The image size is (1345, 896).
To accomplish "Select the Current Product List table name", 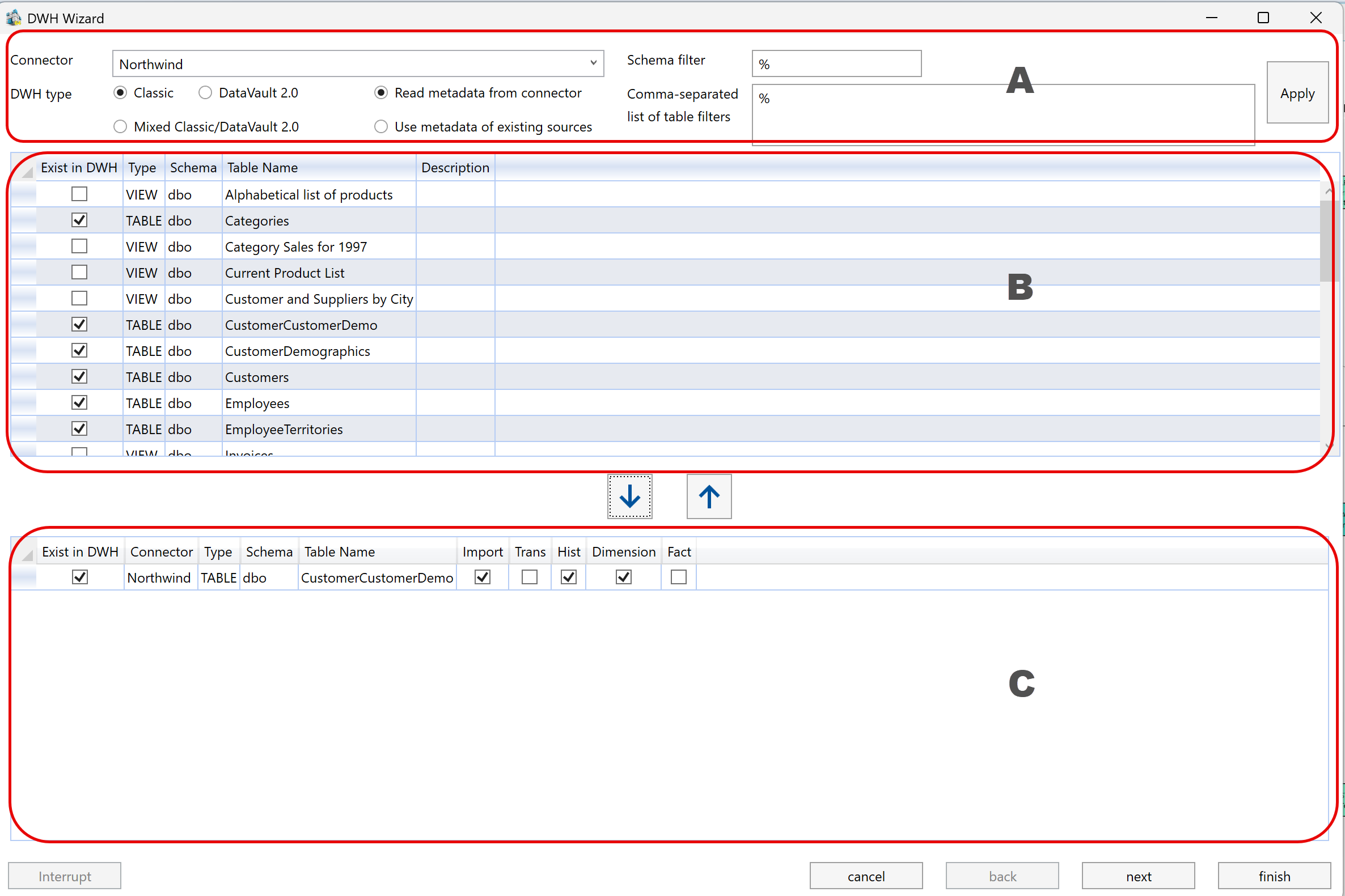I will click(x=319, y=273).
